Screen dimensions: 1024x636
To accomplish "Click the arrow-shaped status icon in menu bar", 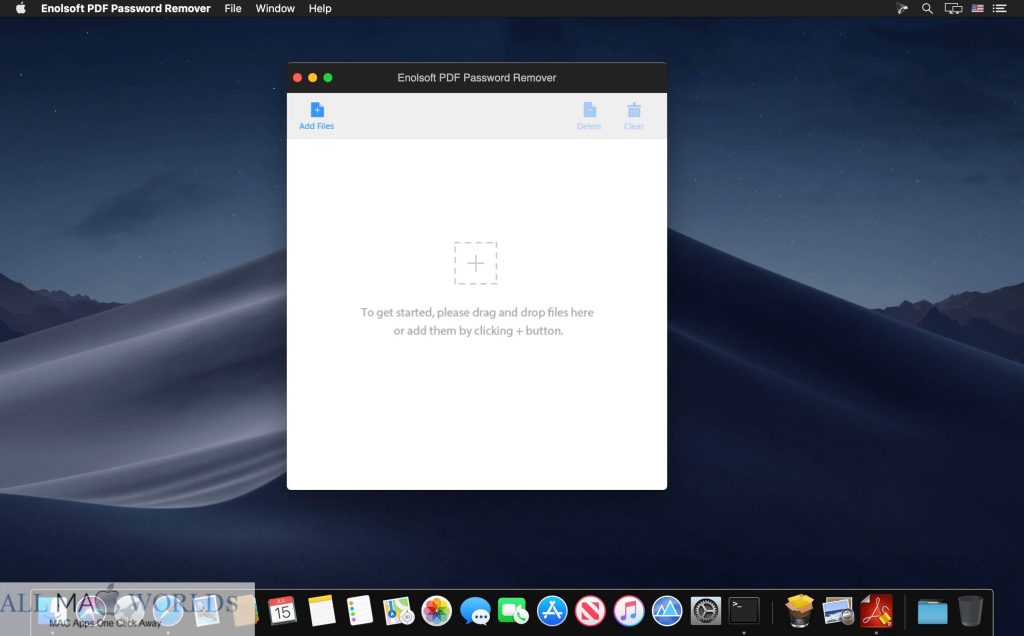I will click(x=902, y=8).
